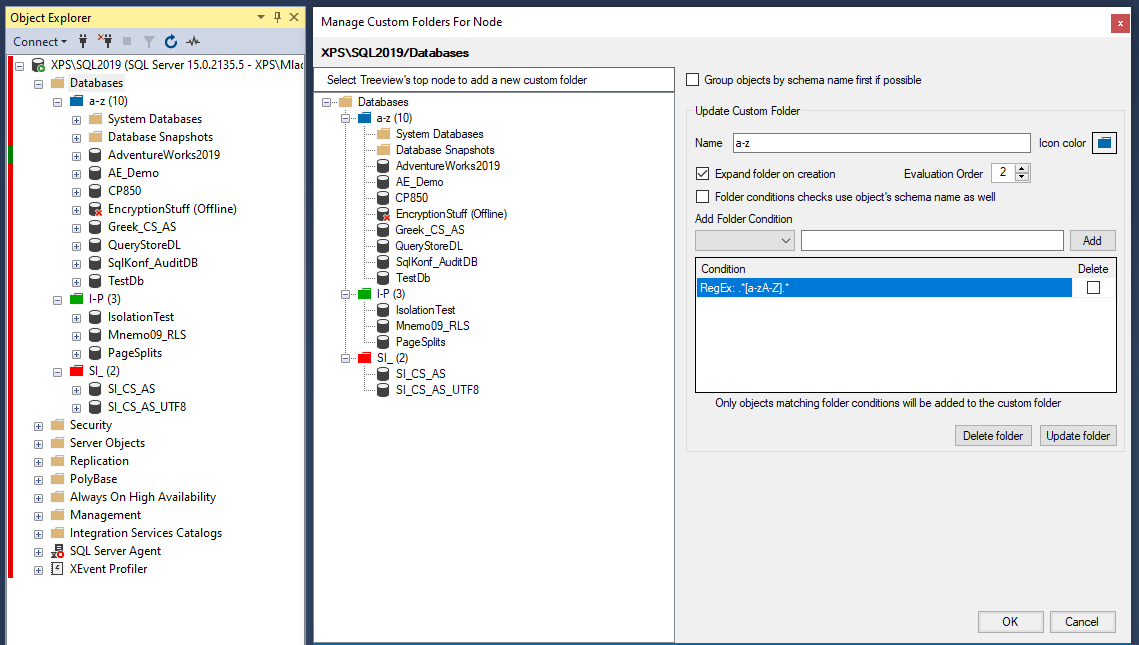The image size is (1139, 645).
Task: Click the red SI_ folder icon in the dialog tree
Action: click(x=365, y=357)
